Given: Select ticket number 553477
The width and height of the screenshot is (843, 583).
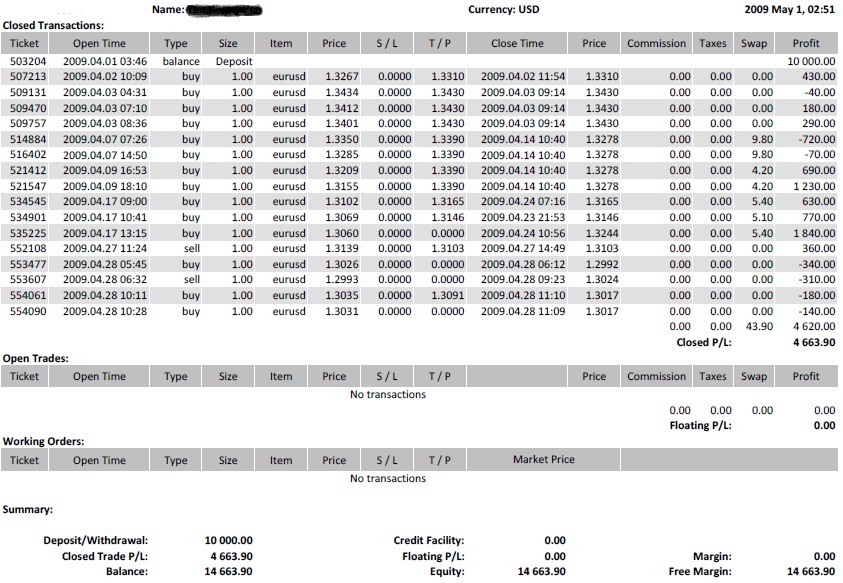Looking at the screenshot, I should click(28, 264).
